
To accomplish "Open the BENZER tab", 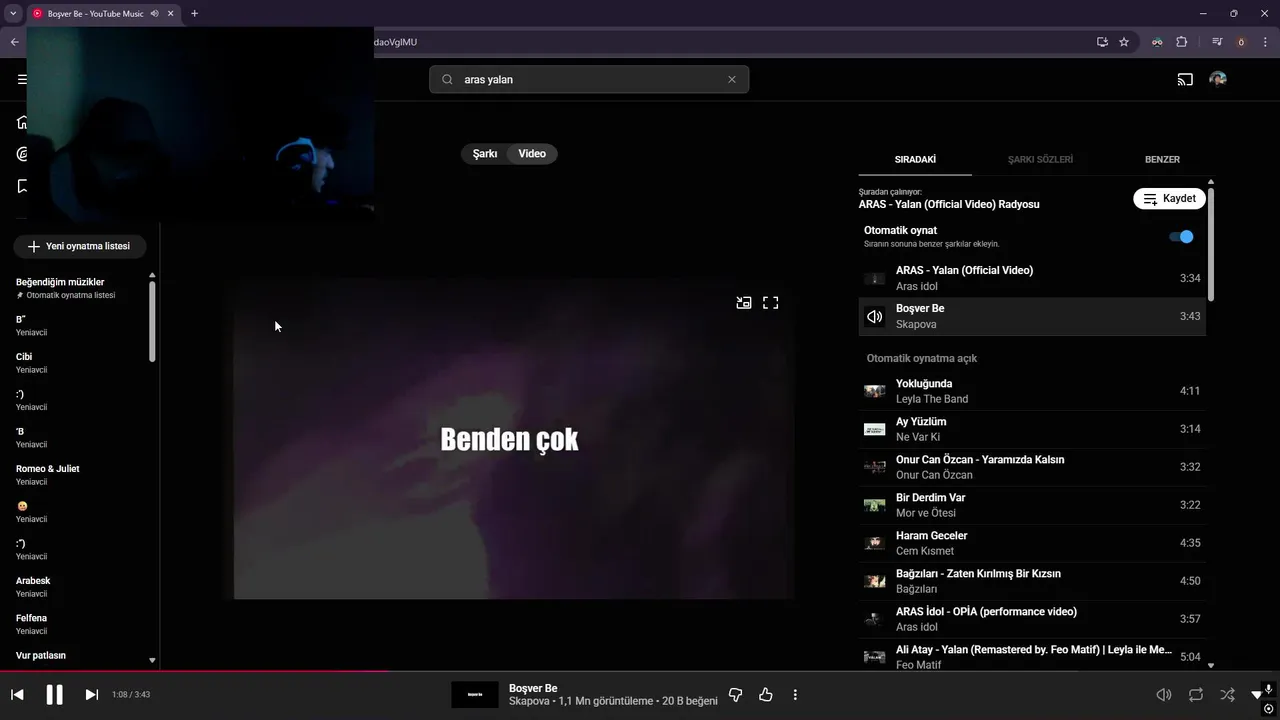I will (1162, 159).
